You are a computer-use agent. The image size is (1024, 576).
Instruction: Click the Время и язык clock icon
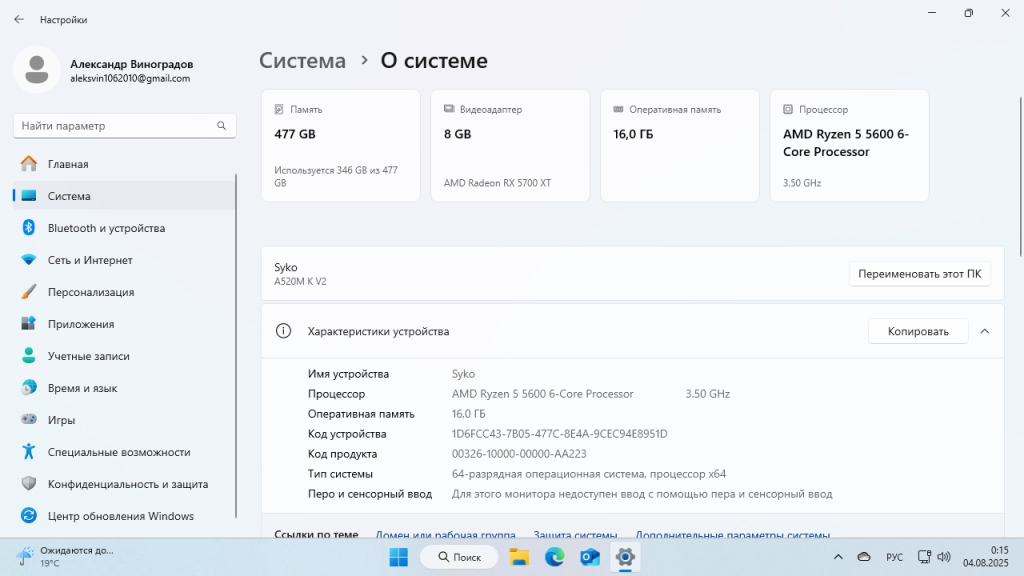pos(29,387)
